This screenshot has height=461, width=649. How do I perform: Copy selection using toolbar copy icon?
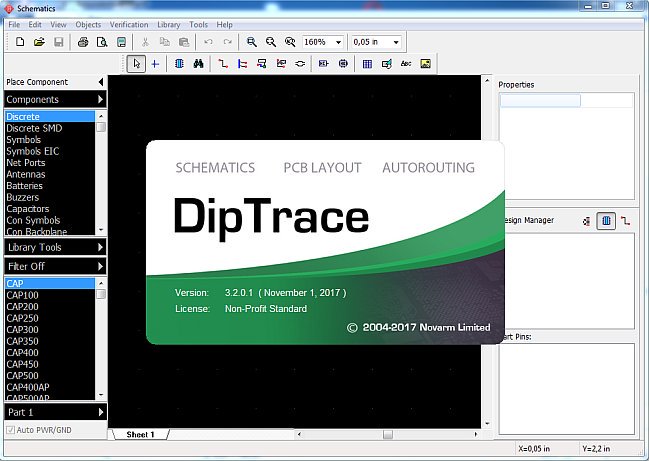(164, 42)
